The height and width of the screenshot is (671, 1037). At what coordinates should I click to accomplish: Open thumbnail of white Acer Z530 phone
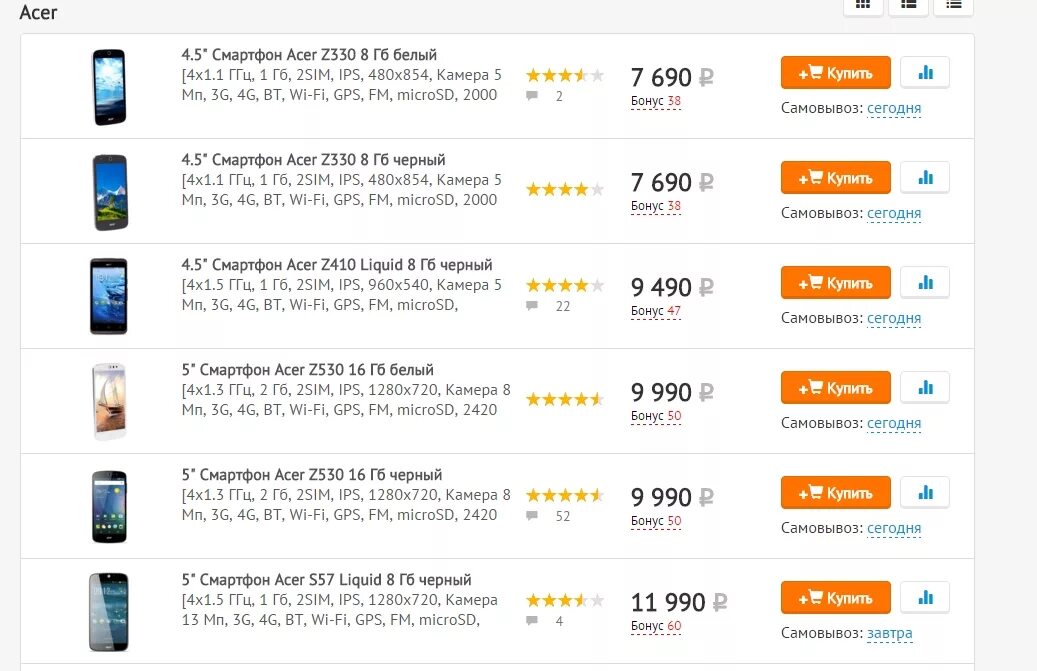click(x=109, y=401)
